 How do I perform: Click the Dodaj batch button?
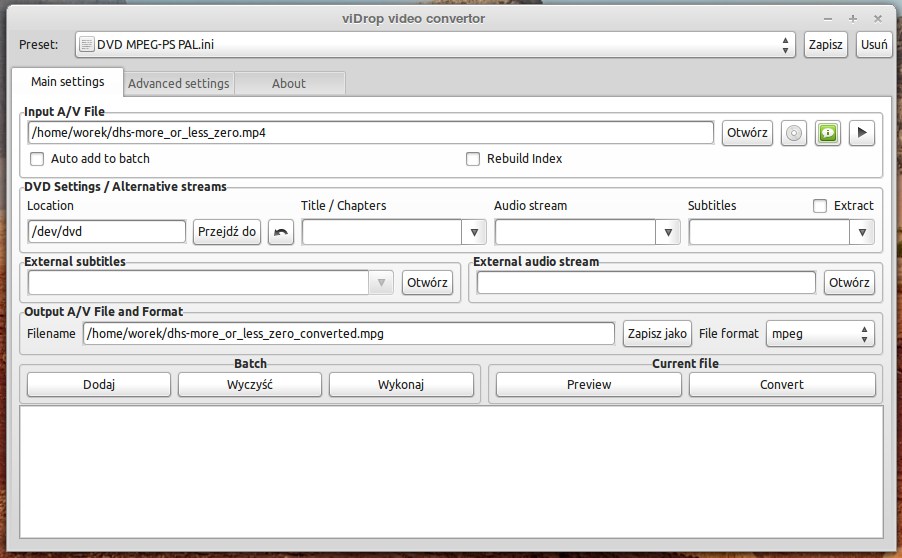pyautogui.click(x=99, y=384)
